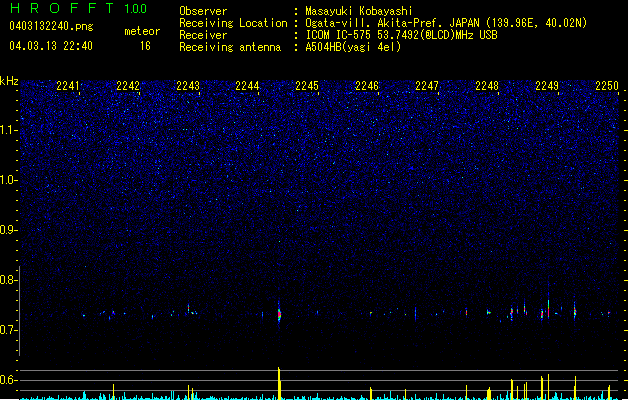Image resolution: width=629 pixels, height=400 pixels.
Task: Click the 0.7 kHz frequency label
Action: pos(9,330)
